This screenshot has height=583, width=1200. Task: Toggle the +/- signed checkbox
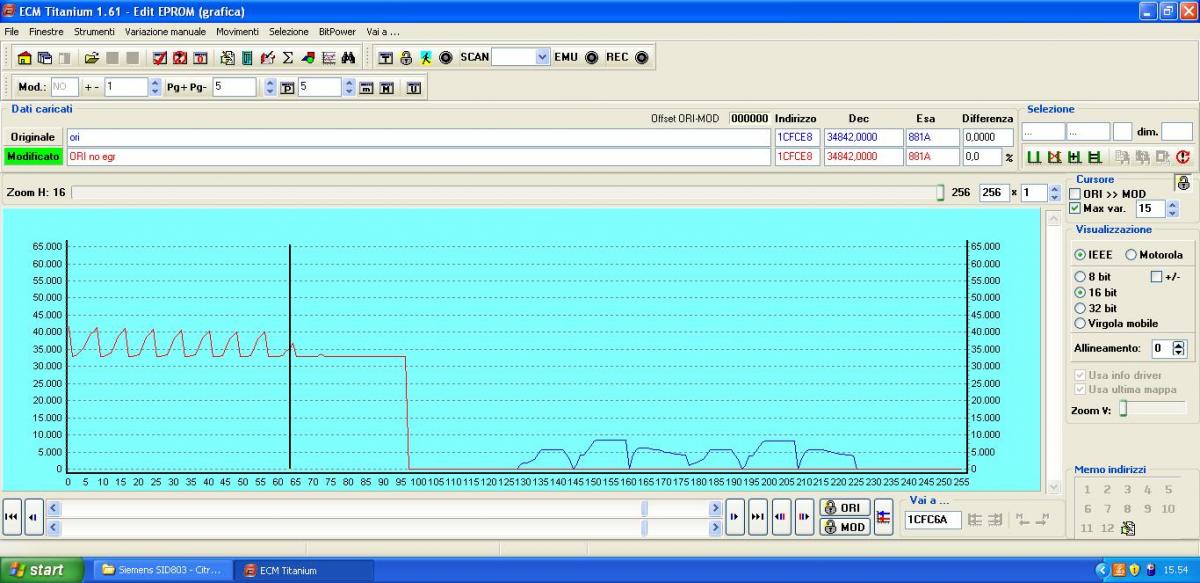coord(1157,277)
